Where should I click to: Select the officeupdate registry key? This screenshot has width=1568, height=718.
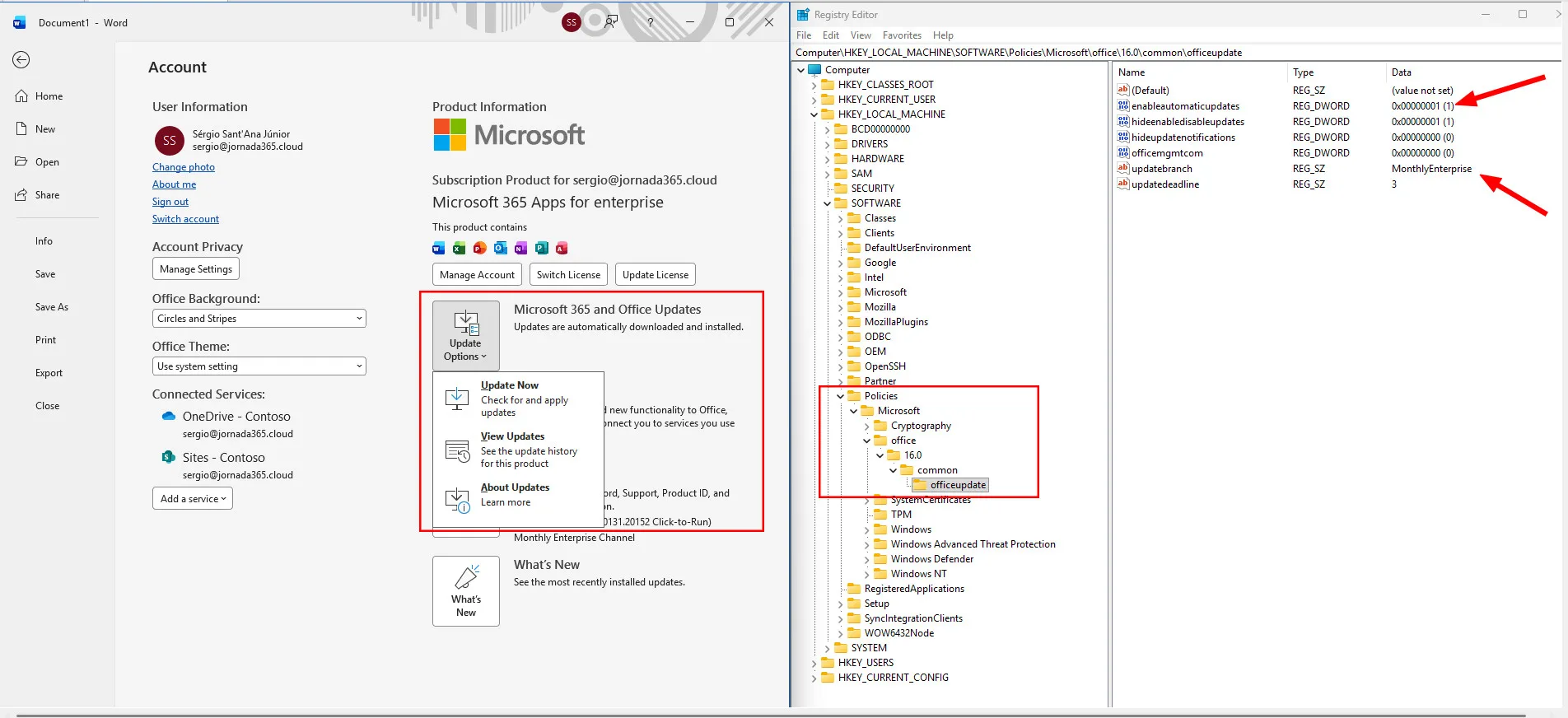(x=958, y=485)
